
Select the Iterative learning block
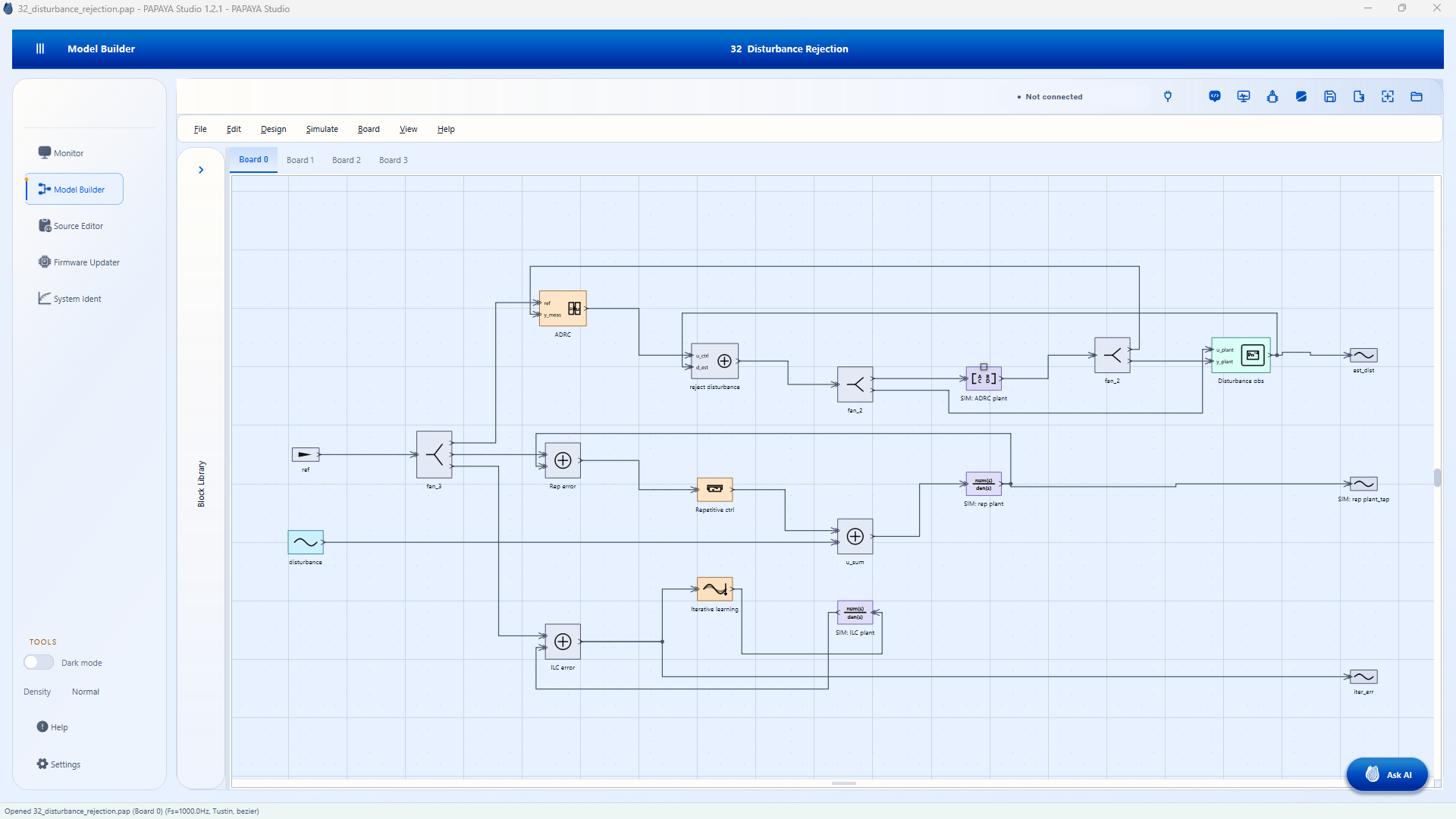tap(714, 589)
